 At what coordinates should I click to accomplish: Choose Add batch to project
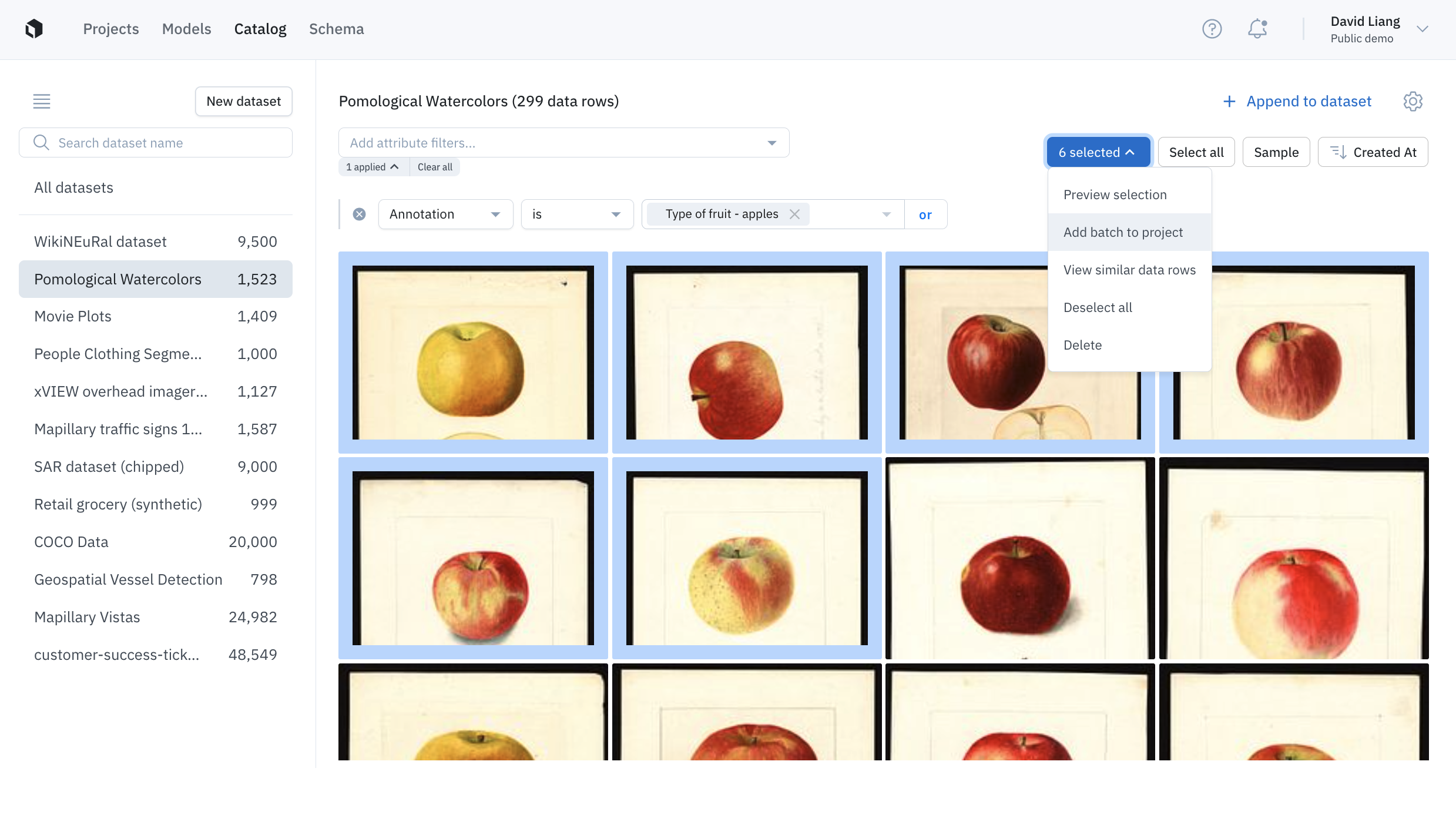pos(1123,232)
